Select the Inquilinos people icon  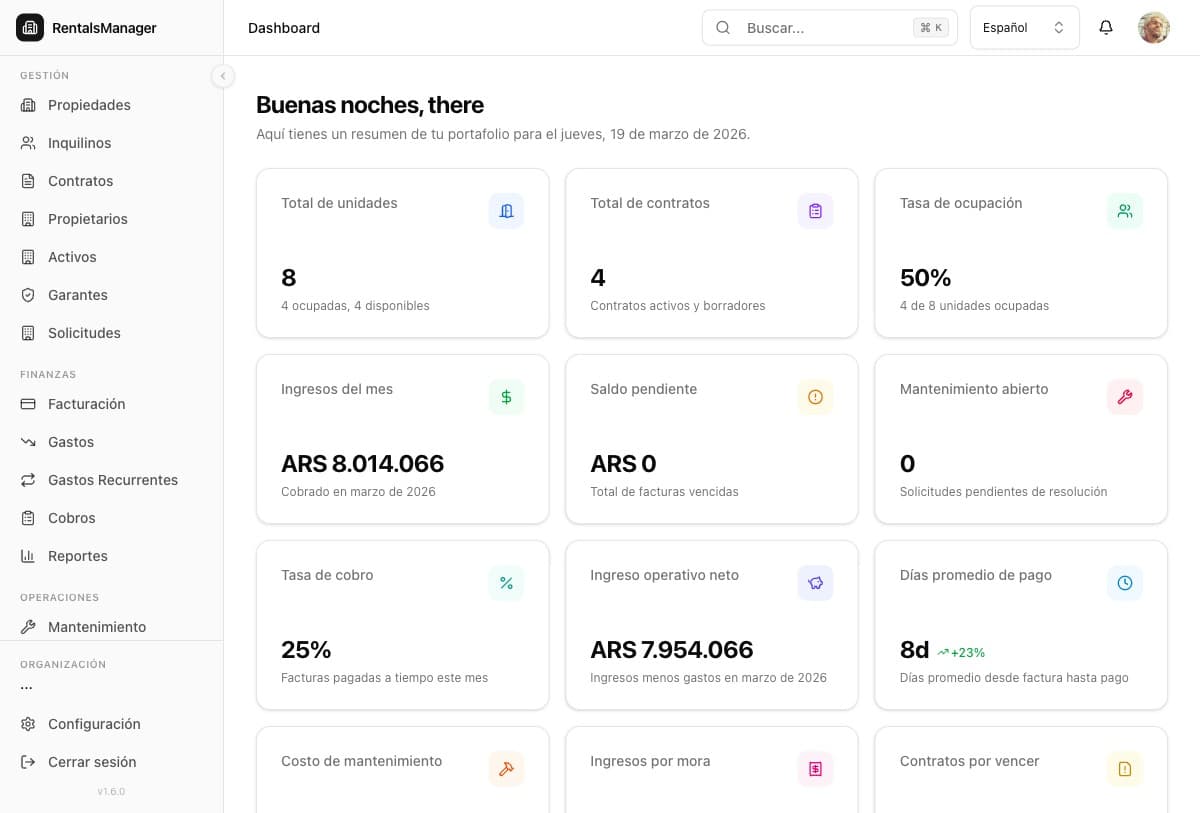27,143
